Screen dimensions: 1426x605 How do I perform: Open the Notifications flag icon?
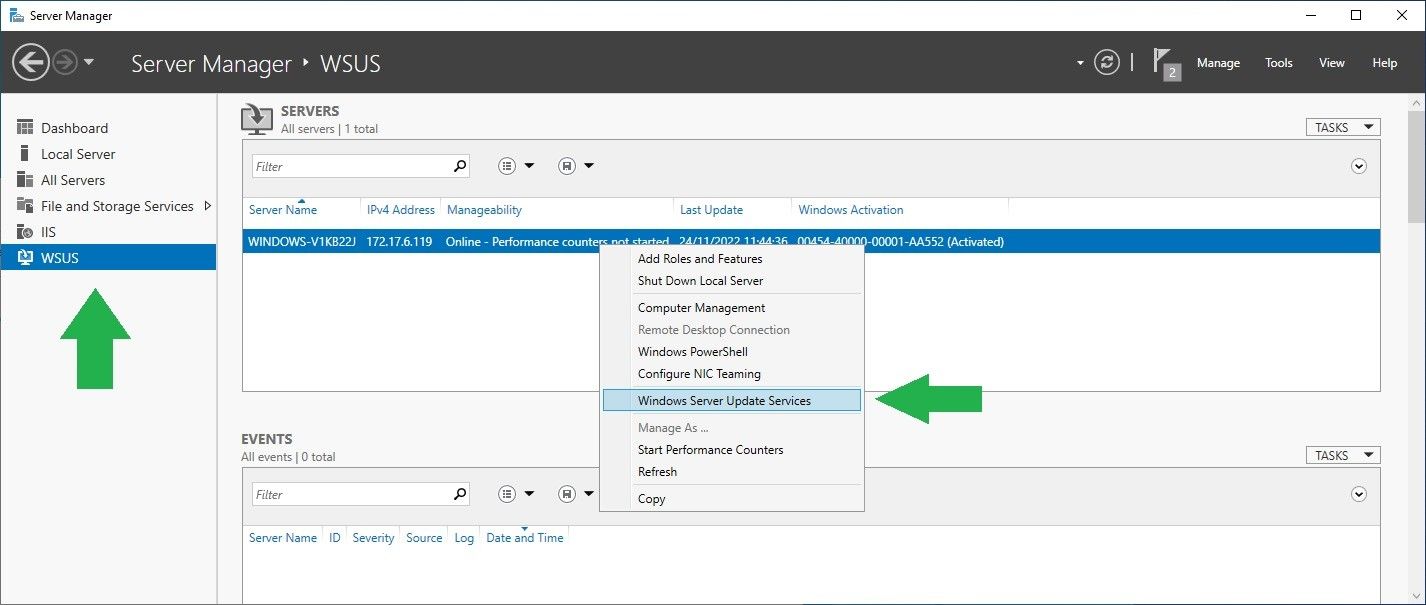(x=1166, y=63)
